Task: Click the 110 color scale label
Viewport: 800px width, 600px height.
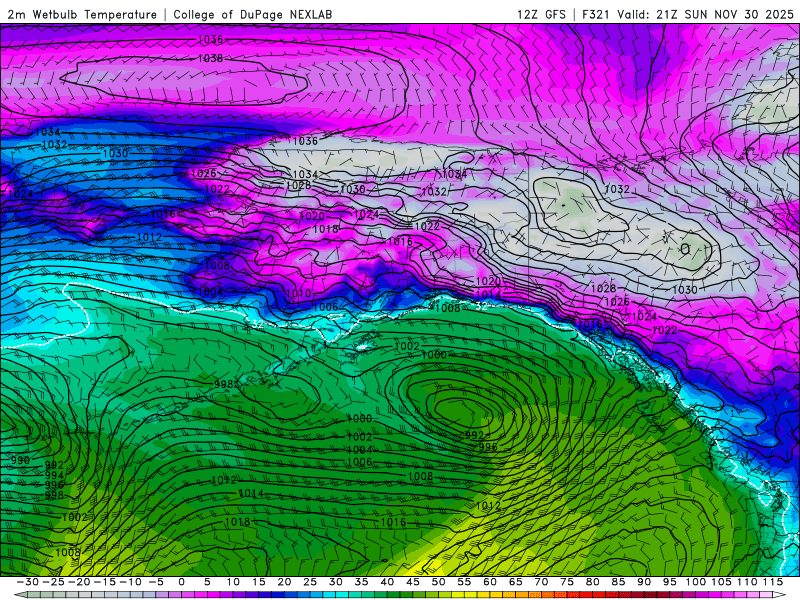Action: (747, 582)
